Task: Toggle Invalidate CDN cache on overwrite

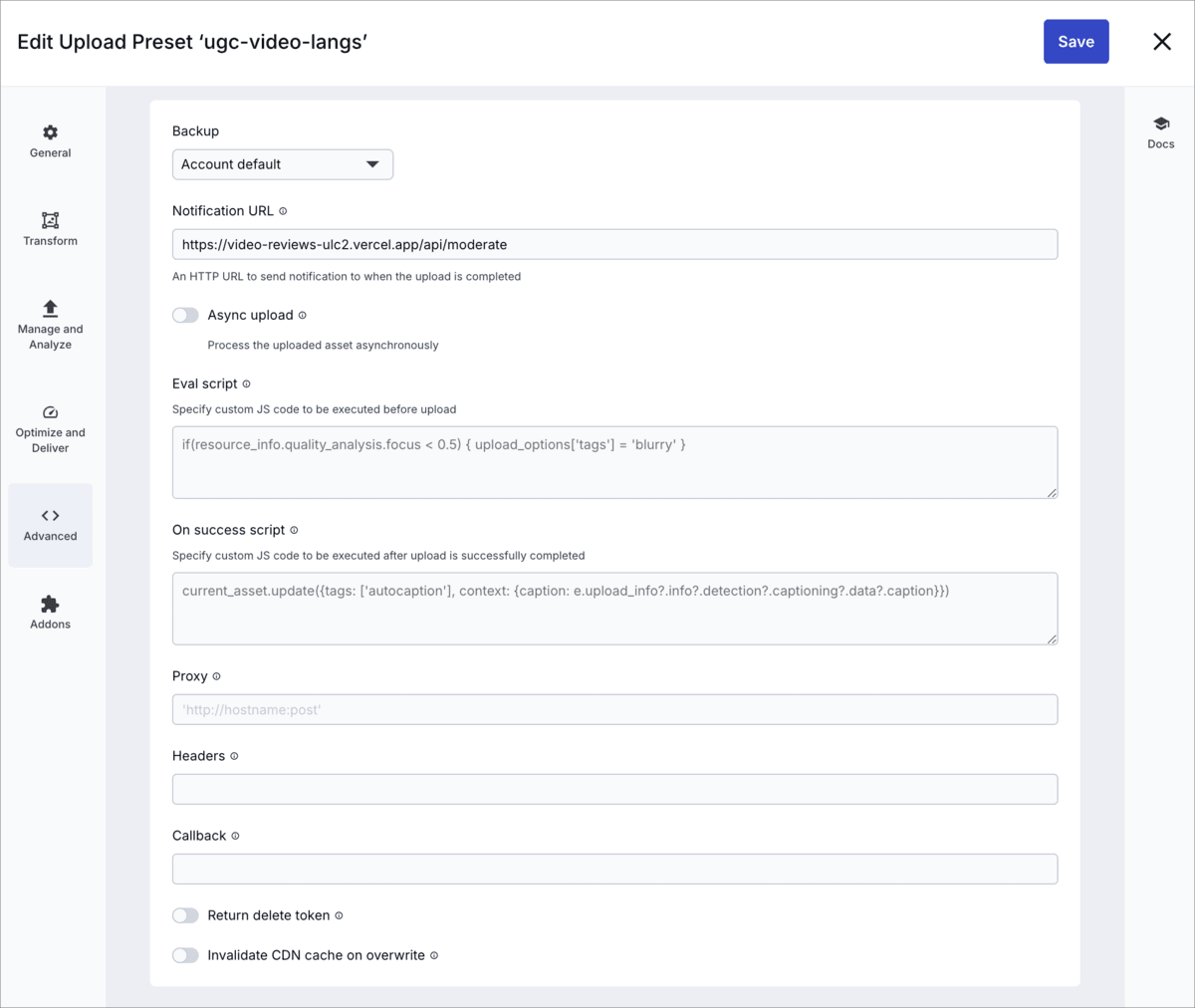Action: click(185, 955)
